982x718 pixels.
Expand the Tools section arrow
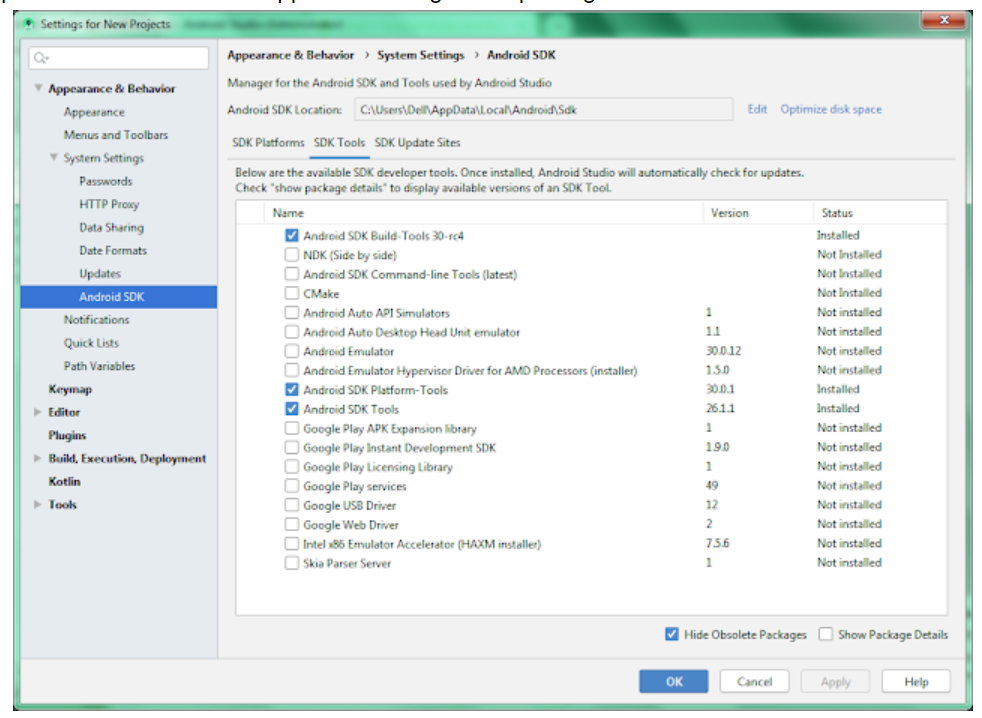tap(38, 504)
